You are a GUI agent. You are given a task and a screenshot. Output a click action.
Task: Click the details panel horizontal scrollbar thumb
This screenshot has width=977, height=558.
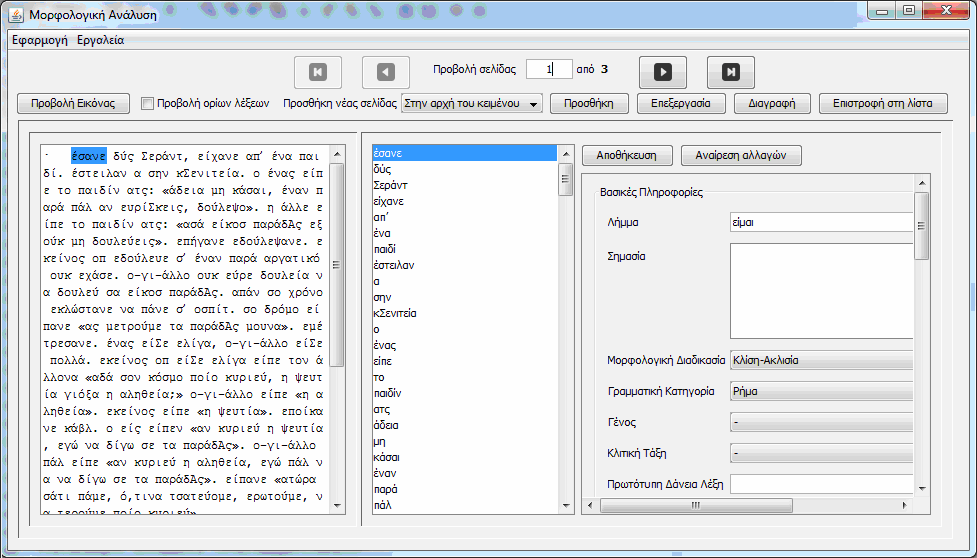pos(696,506)
